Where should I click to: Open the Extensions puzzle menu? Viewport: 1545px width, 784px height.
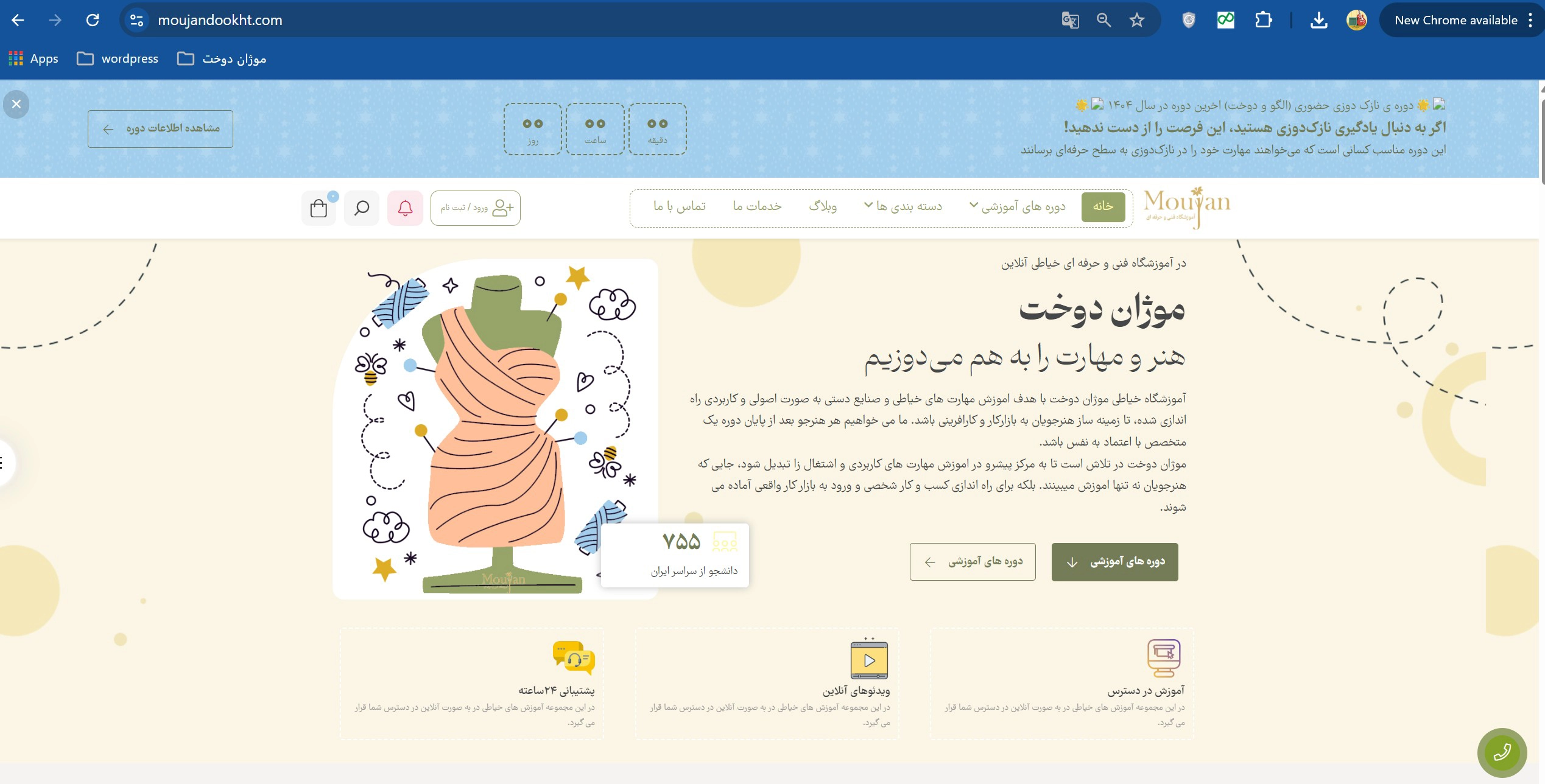1263,20
